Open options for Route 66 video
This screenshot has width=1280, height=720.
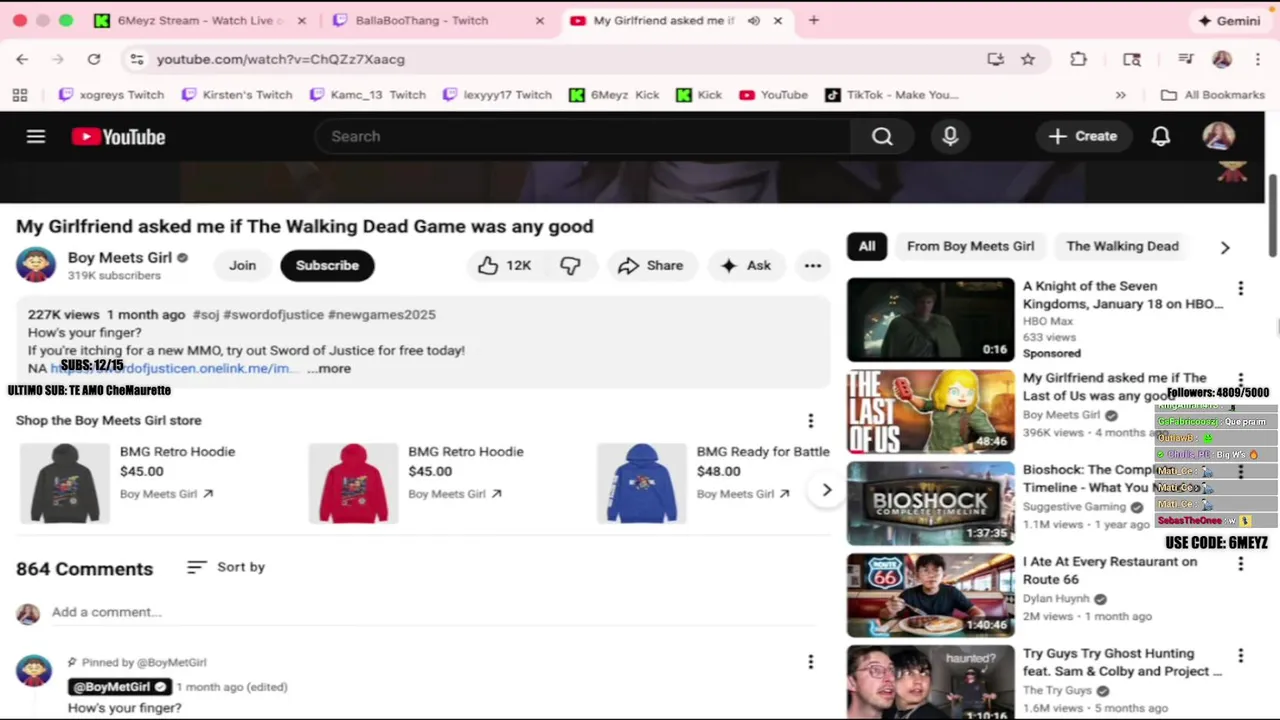point(1240,564)
